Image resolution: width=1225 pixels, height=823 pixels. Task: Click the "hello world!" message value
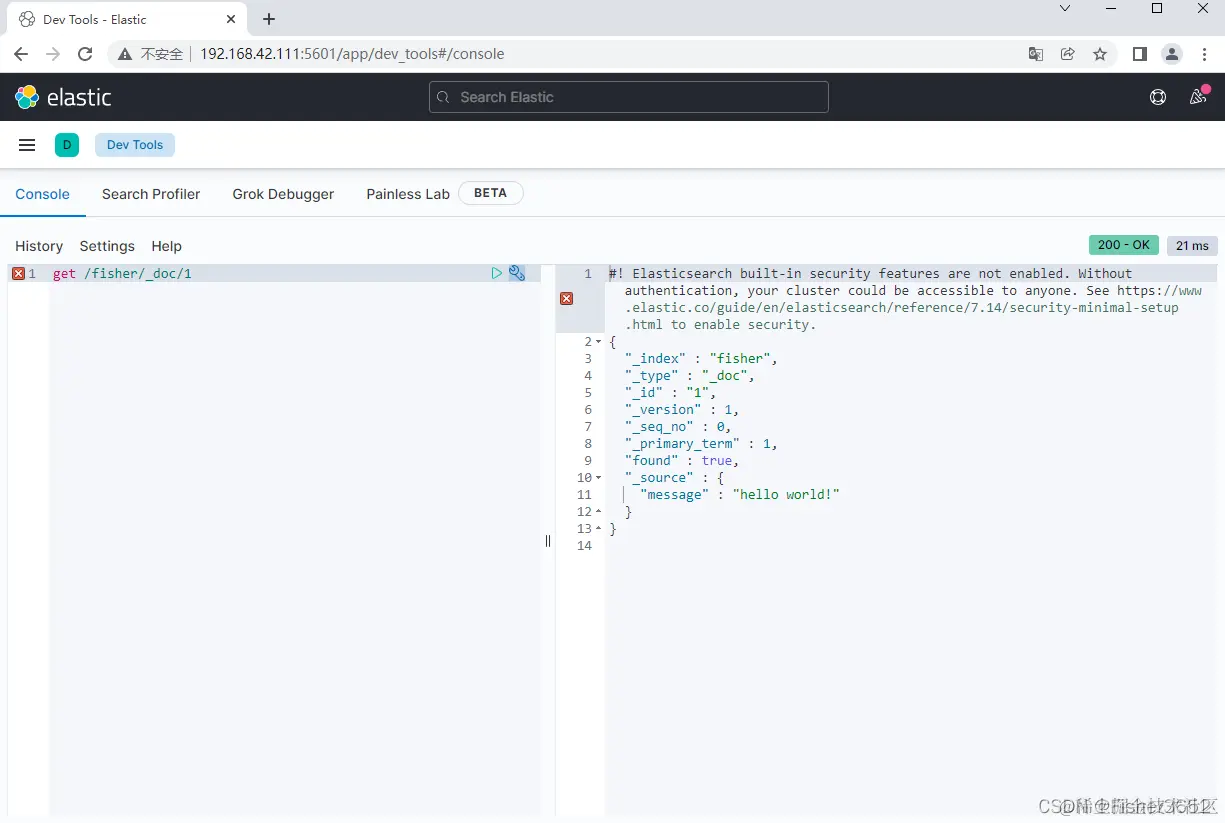(786, 495)
